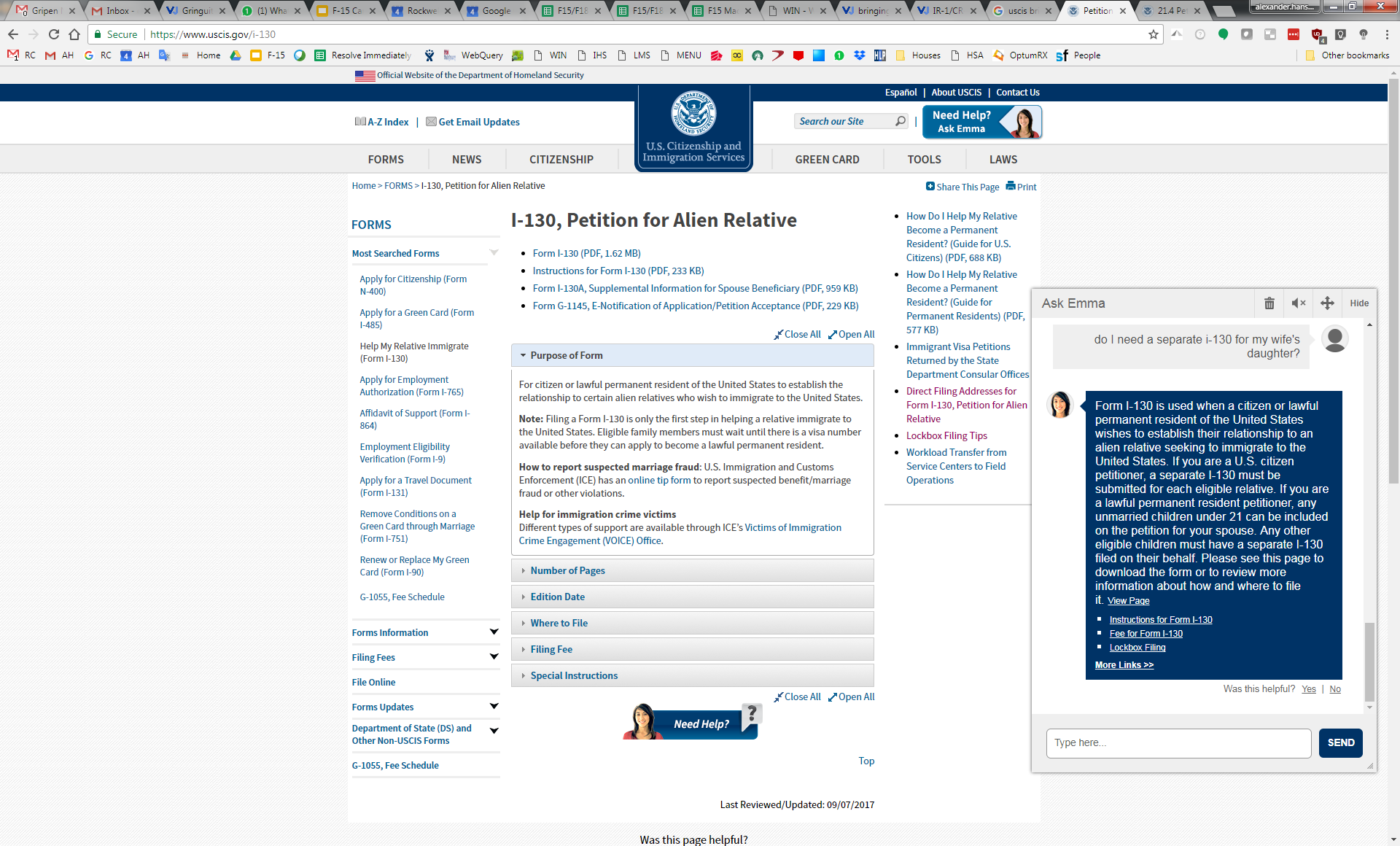The image size is (1400, 846).
Task: Open the Houses bookmark folder
Action: coord(918,55)
